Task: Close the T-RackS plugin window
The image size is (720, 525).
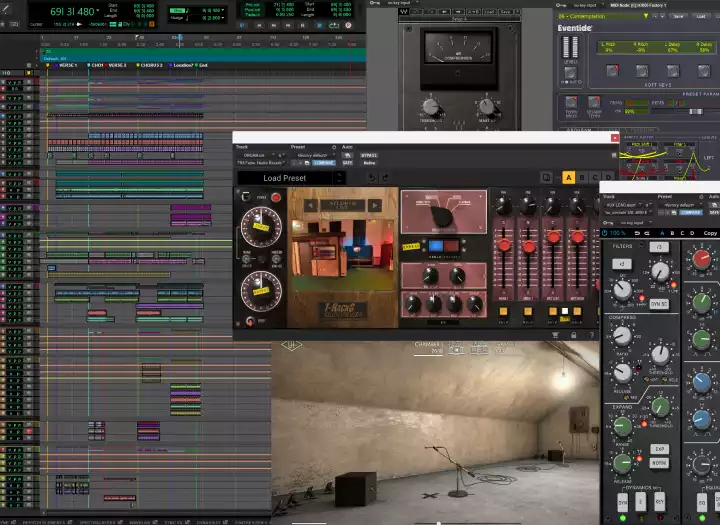Action: (x=615, y=138)
